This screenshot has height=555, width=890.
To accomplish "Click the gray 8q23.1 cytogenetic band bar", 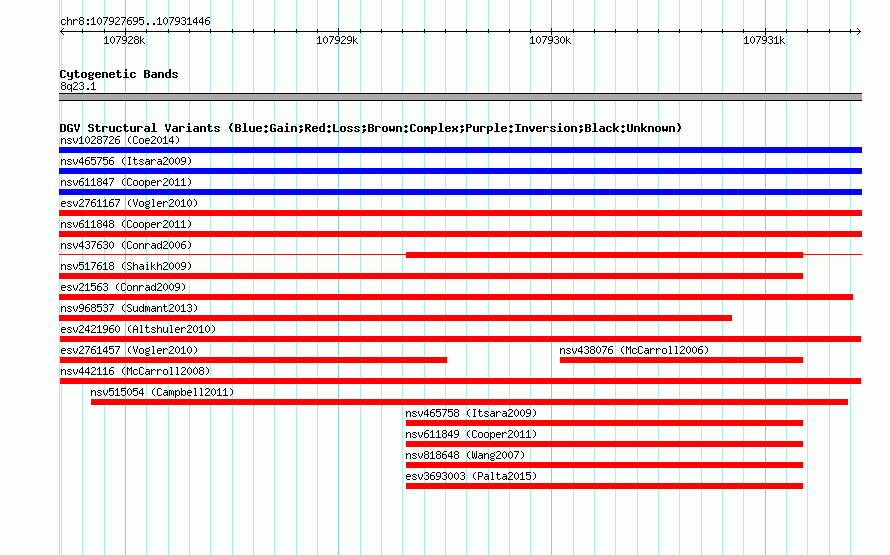I will pyautogui.click(x=460, y=97).
